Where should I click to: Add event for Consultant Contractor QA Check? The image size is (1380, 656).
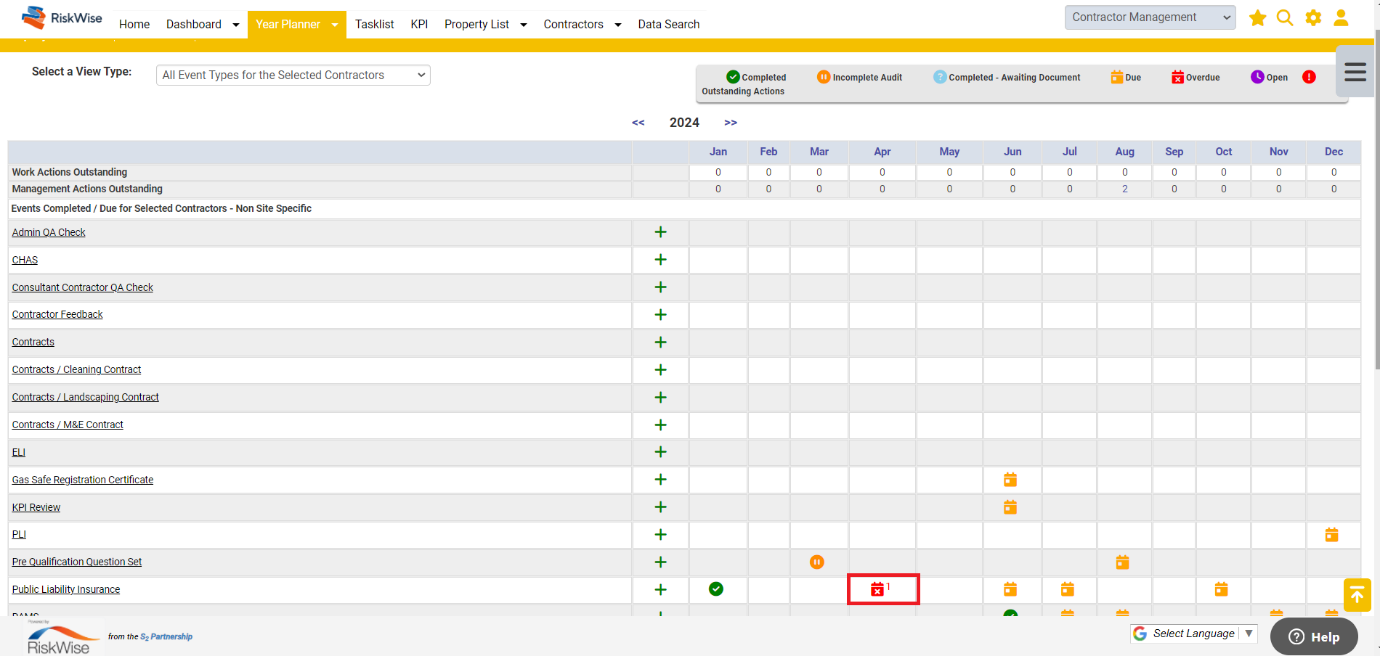[660, 287]
